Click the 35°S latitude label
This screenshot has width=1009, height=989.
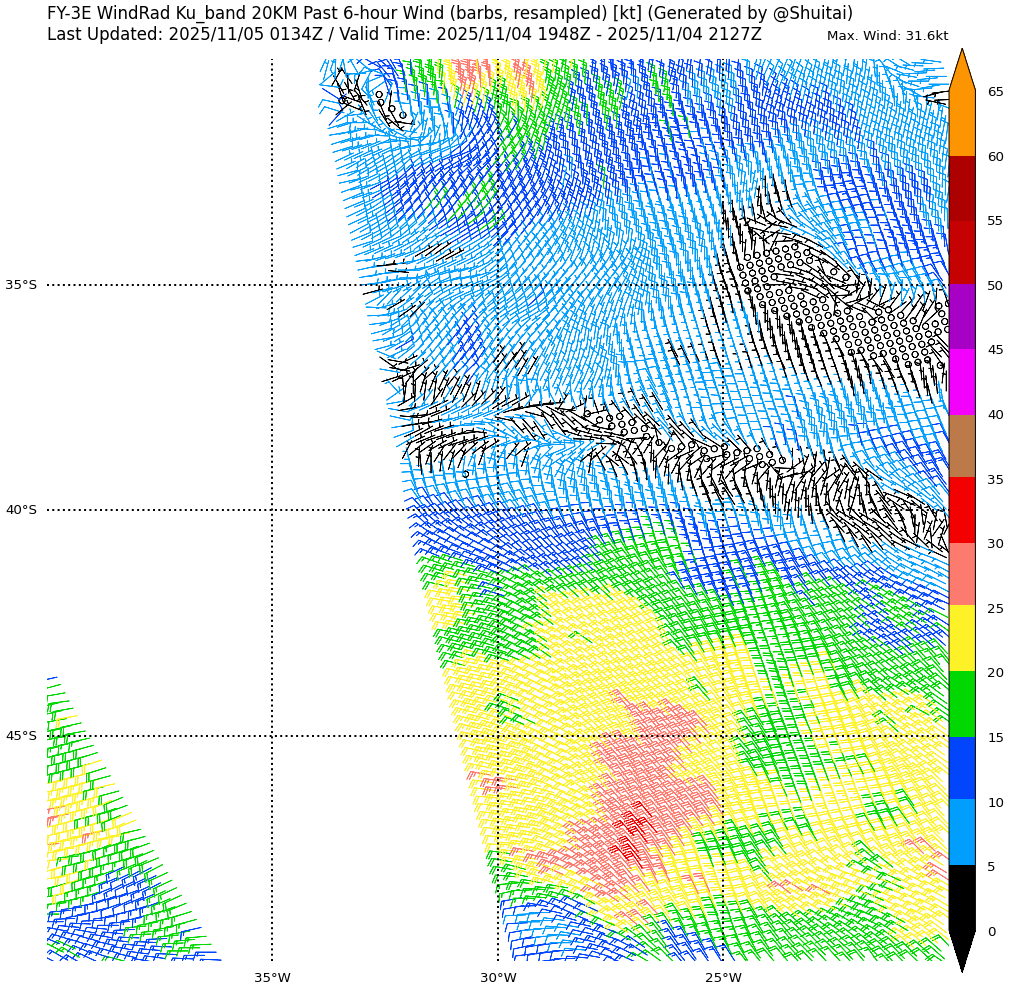click(21, 285)
